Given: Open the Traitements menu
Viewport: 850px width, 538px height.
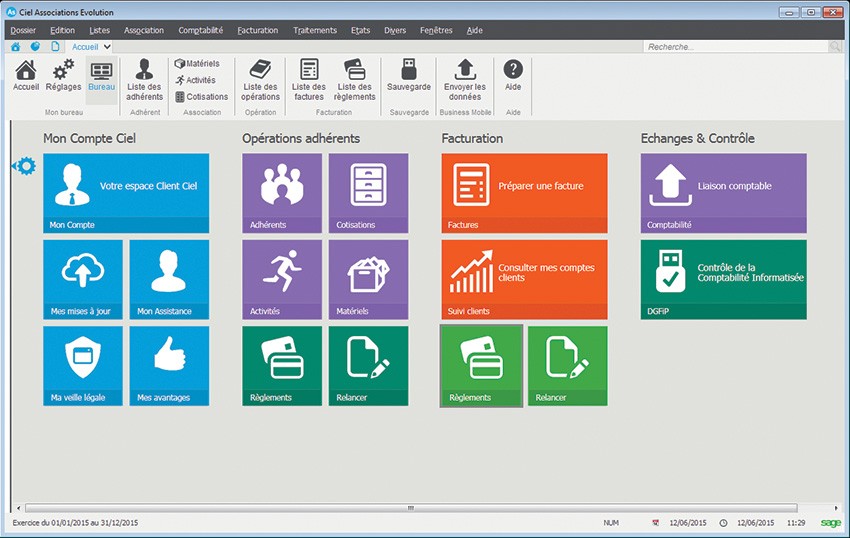Looking at the screenshot, I should coord(315,30).
